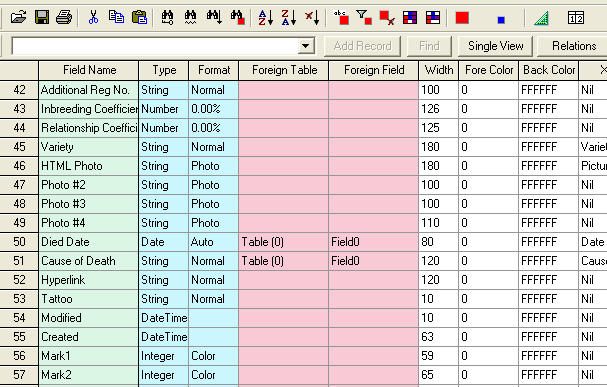This screenshot has width=607, height=387.
Task: Click the boxed '12' numbering icon
Action: (x=576, y=18)
